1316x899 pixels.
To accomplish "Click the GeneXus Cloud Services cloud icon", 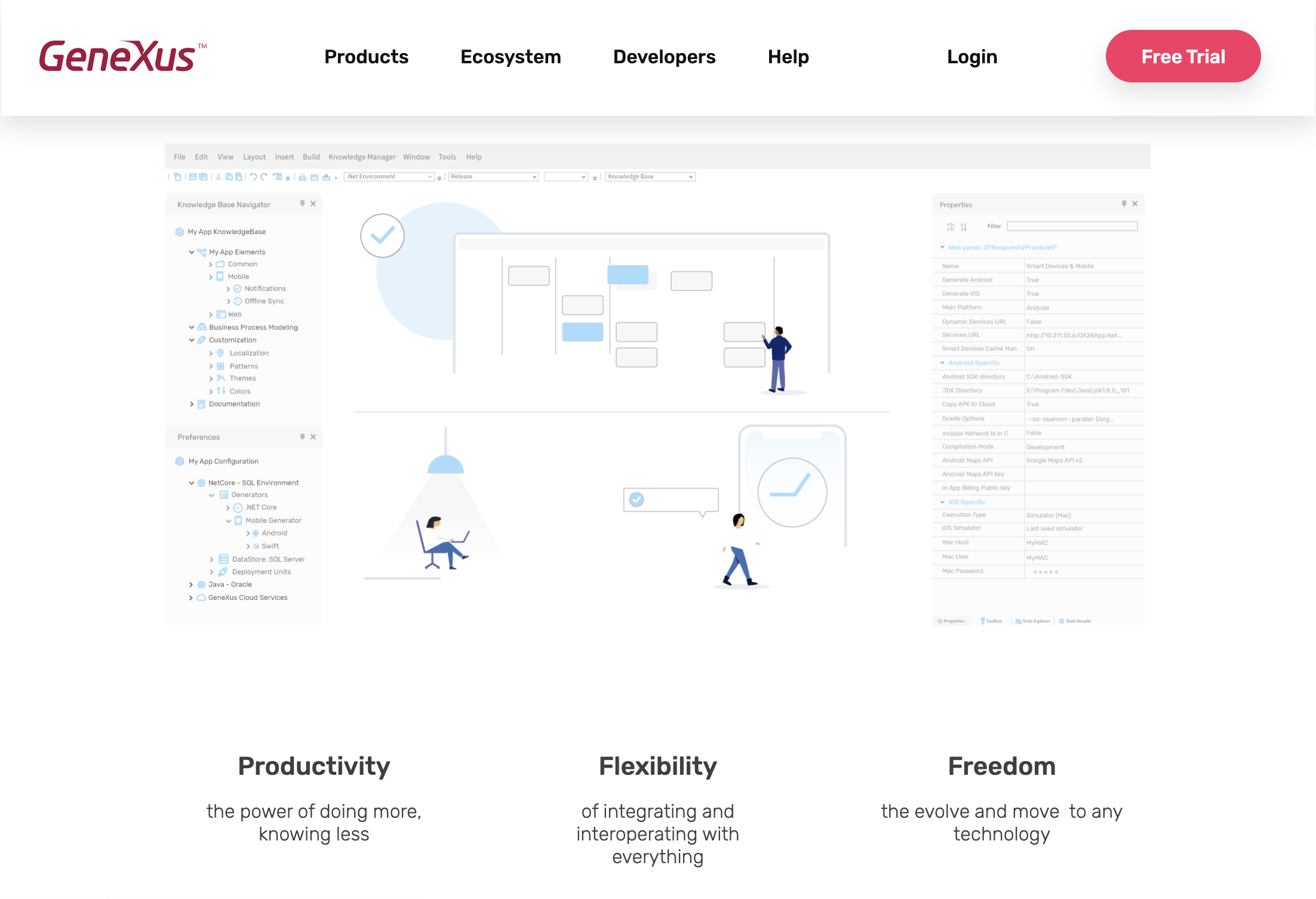I will point(202,598).
